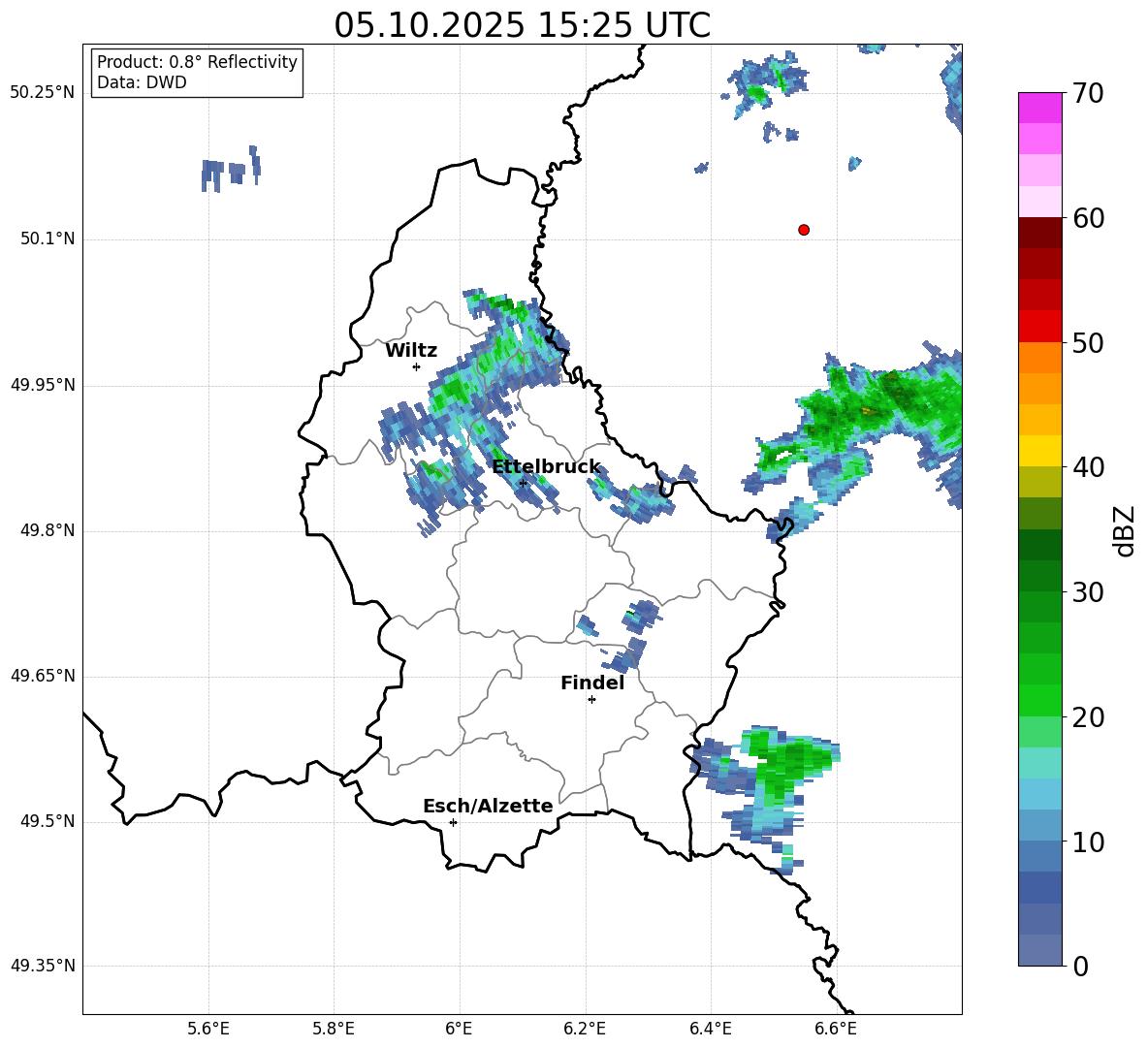Click the Esch/Alzette city label
Image resolution: width=1148 pixels, height=1048 pixels.
click(x=488, y=806)
